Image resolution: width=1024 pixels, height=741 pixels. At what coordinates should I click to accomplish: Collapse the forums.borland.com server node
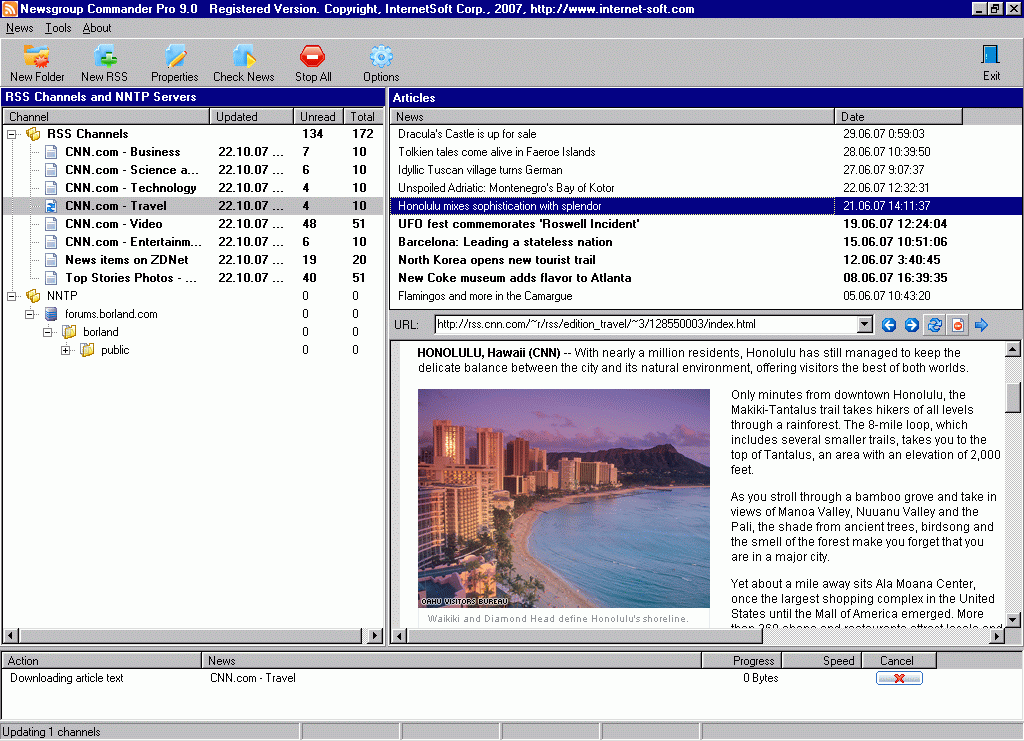tap(30, 314)
